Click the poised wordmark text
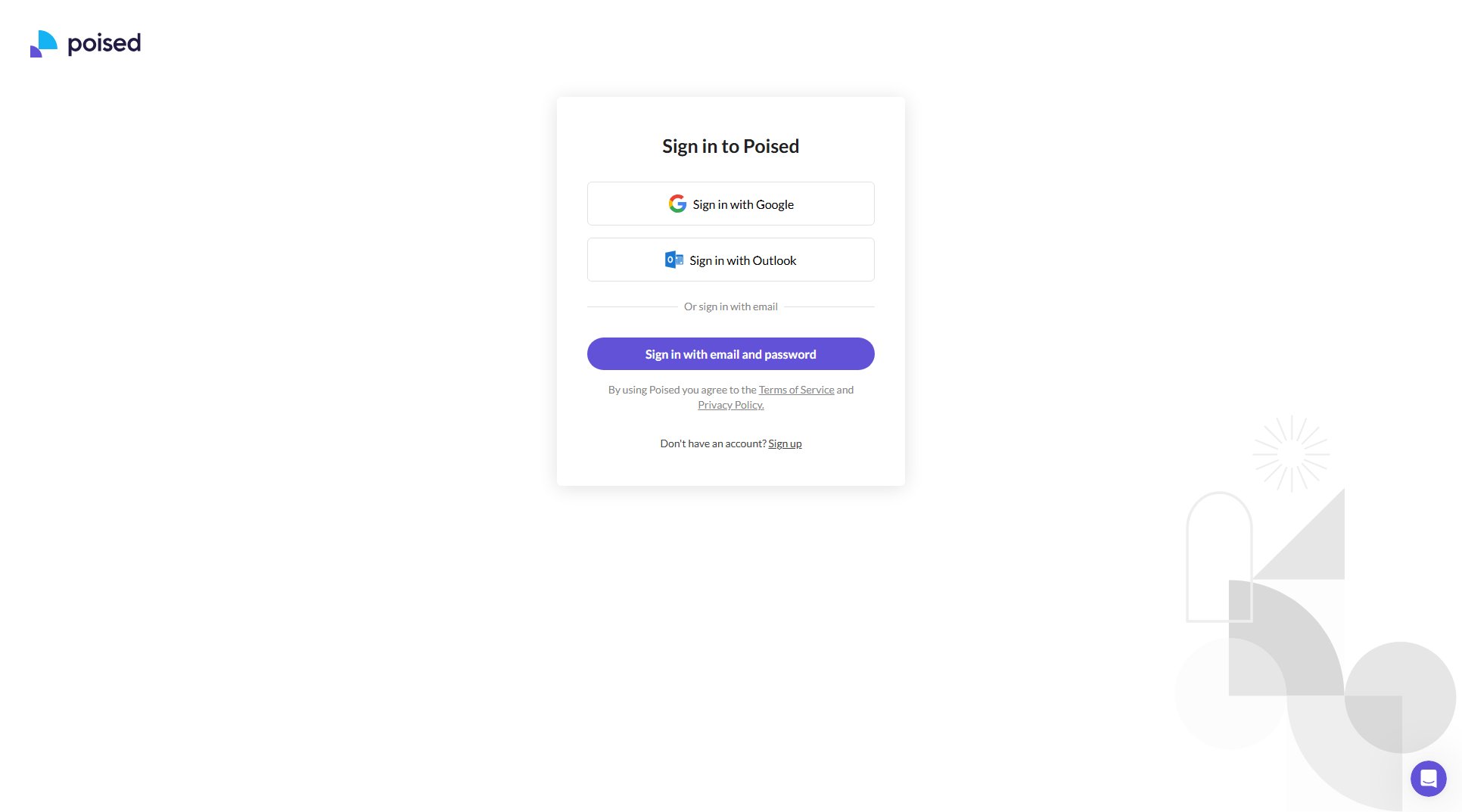1462x812 pixels. pyautogui.click(x=104, y=44)
